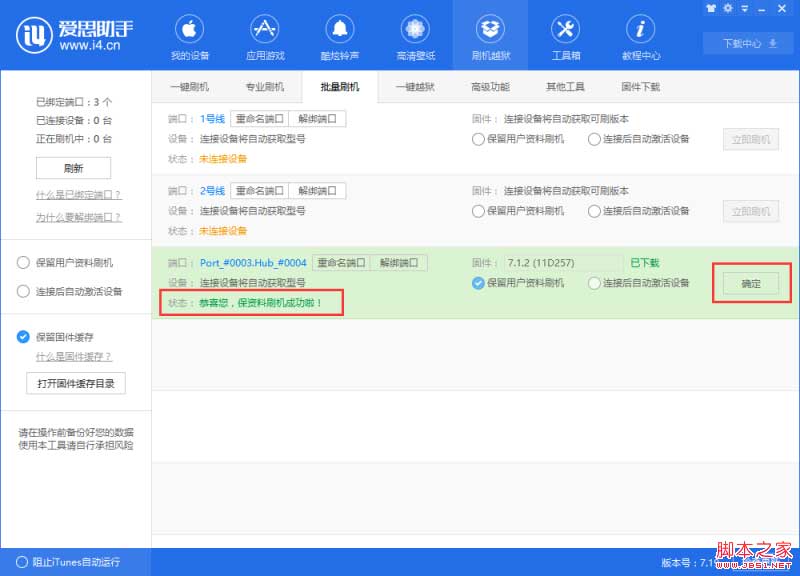This screenshot has width=800, height=576.
Task: Select 保留用户资料刷机 in 2号线 row
Action: (478, 211)
